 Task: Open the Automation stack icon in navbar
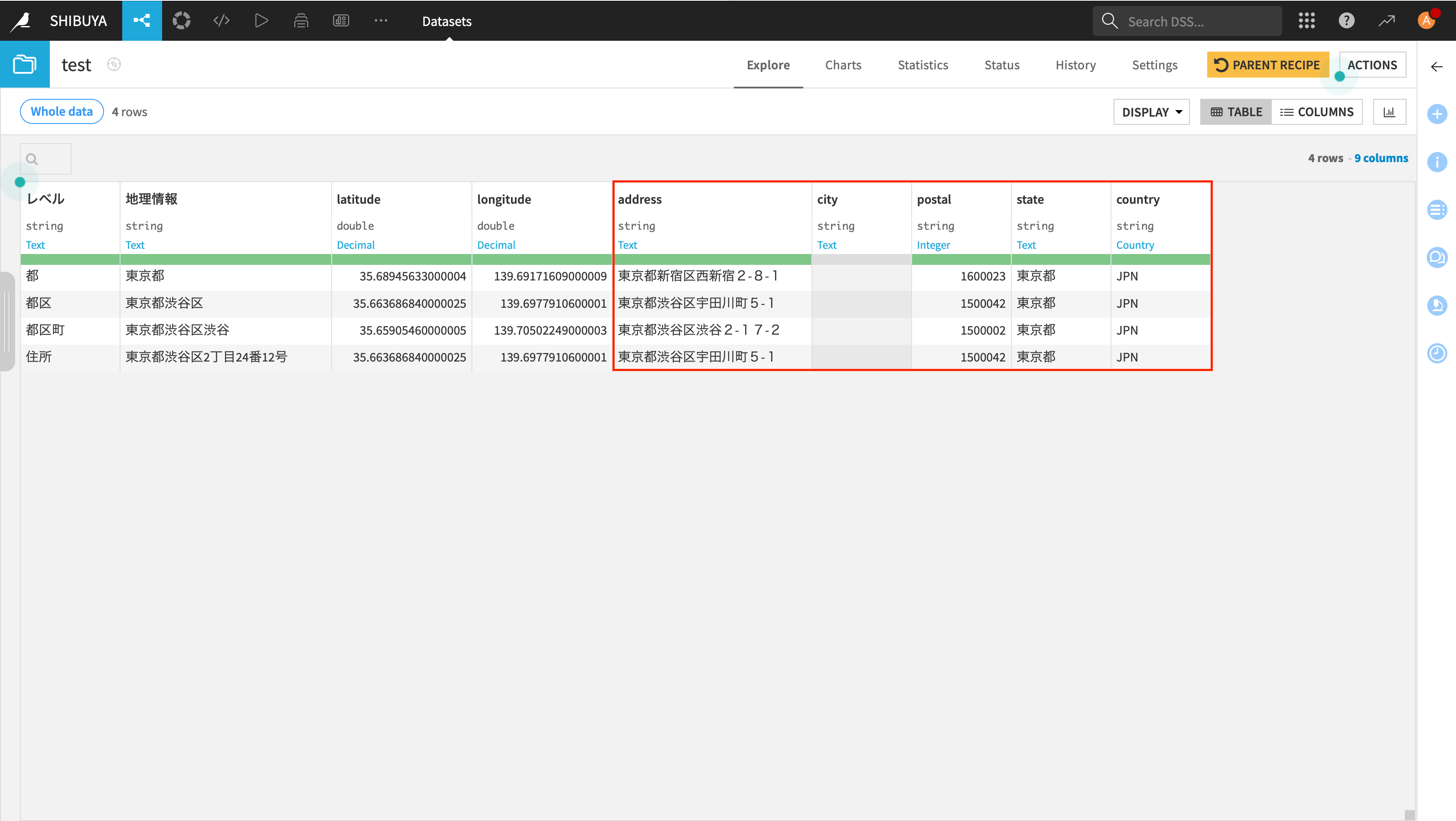(x=301, y=21)
